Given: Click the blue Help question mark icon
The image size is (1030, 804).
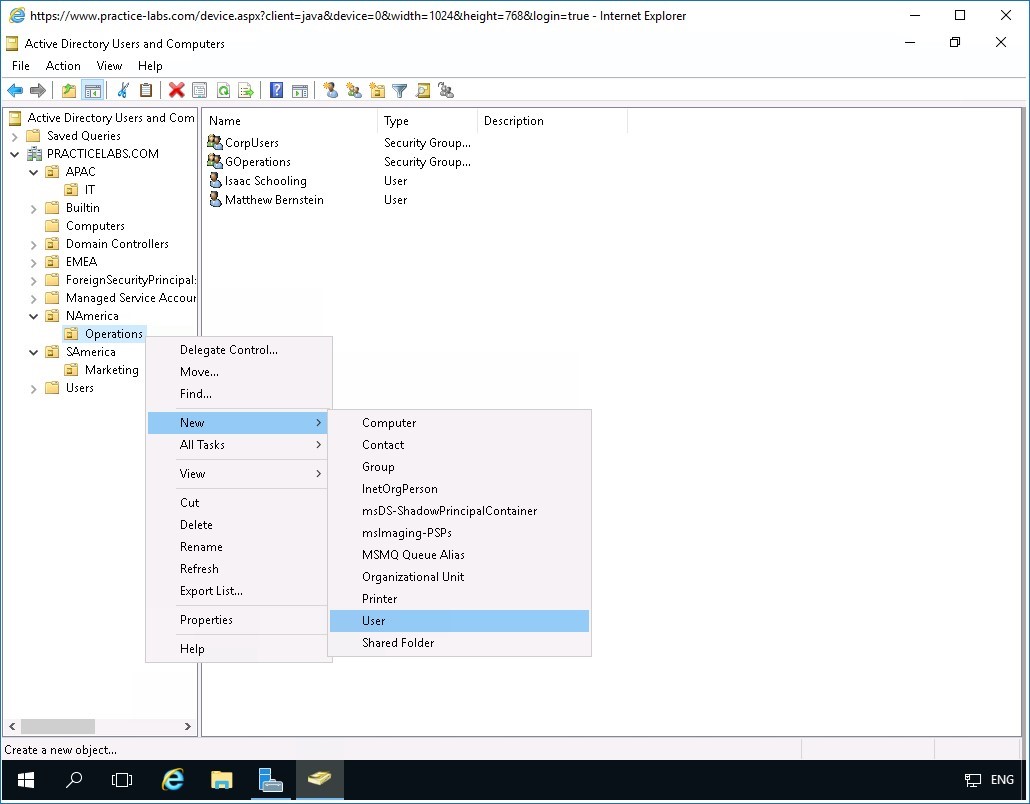Looking at the screenshot, I should (277, 91).
